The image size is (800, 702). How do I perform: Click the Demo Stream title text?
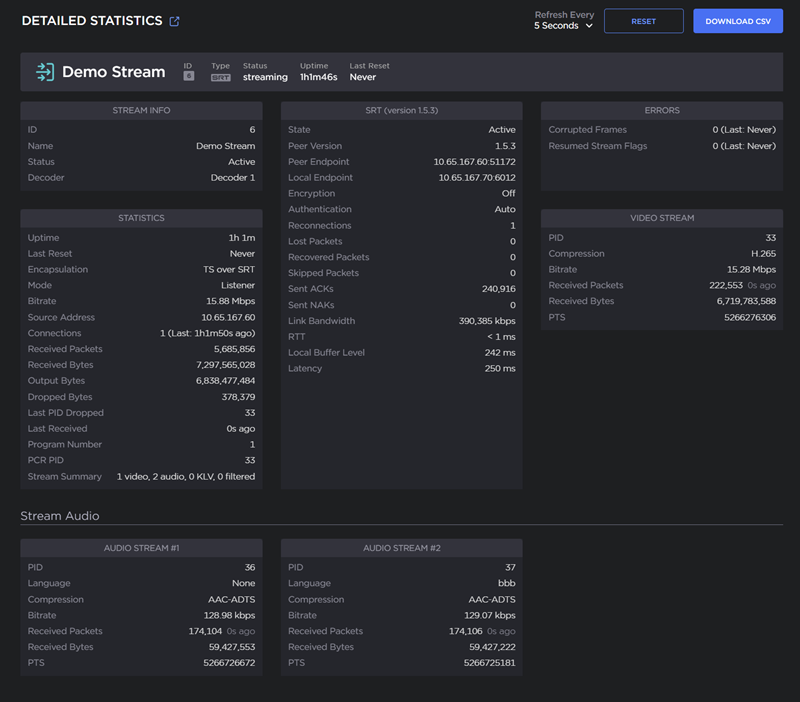click(x=113, y=72)
